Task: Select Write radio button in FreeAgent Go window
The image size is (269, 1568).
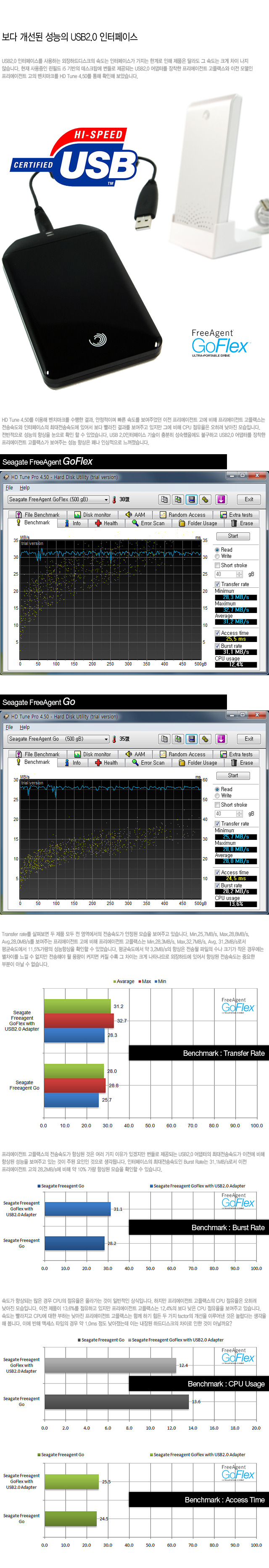Action: 217,796
